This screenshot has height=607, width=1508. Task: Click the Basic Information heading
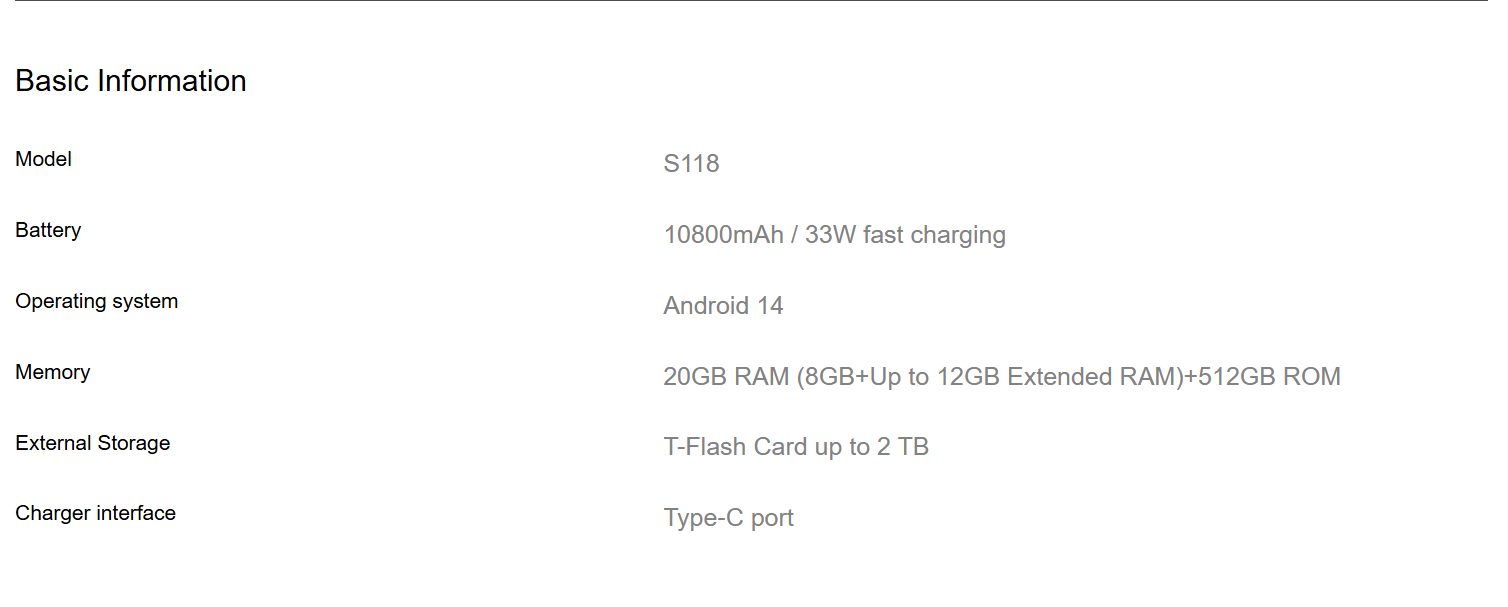click(x=131, y=81)
